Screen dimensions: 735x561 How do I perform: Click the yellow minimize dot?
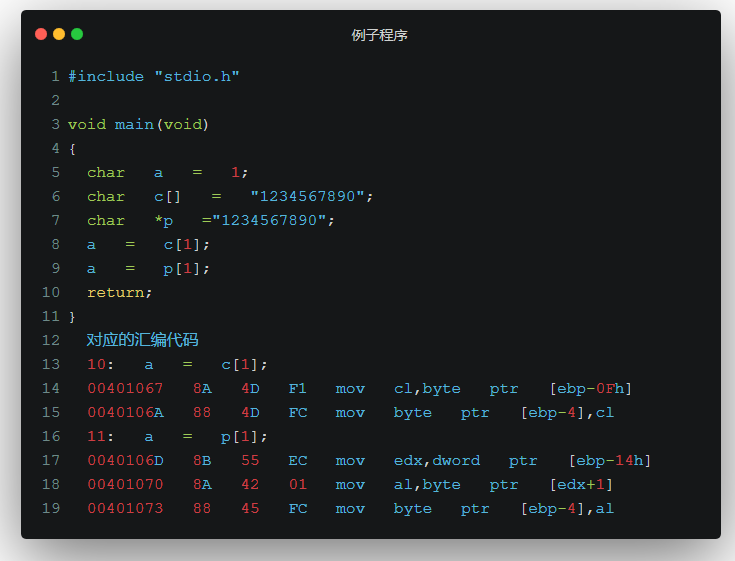coord(59,34)
